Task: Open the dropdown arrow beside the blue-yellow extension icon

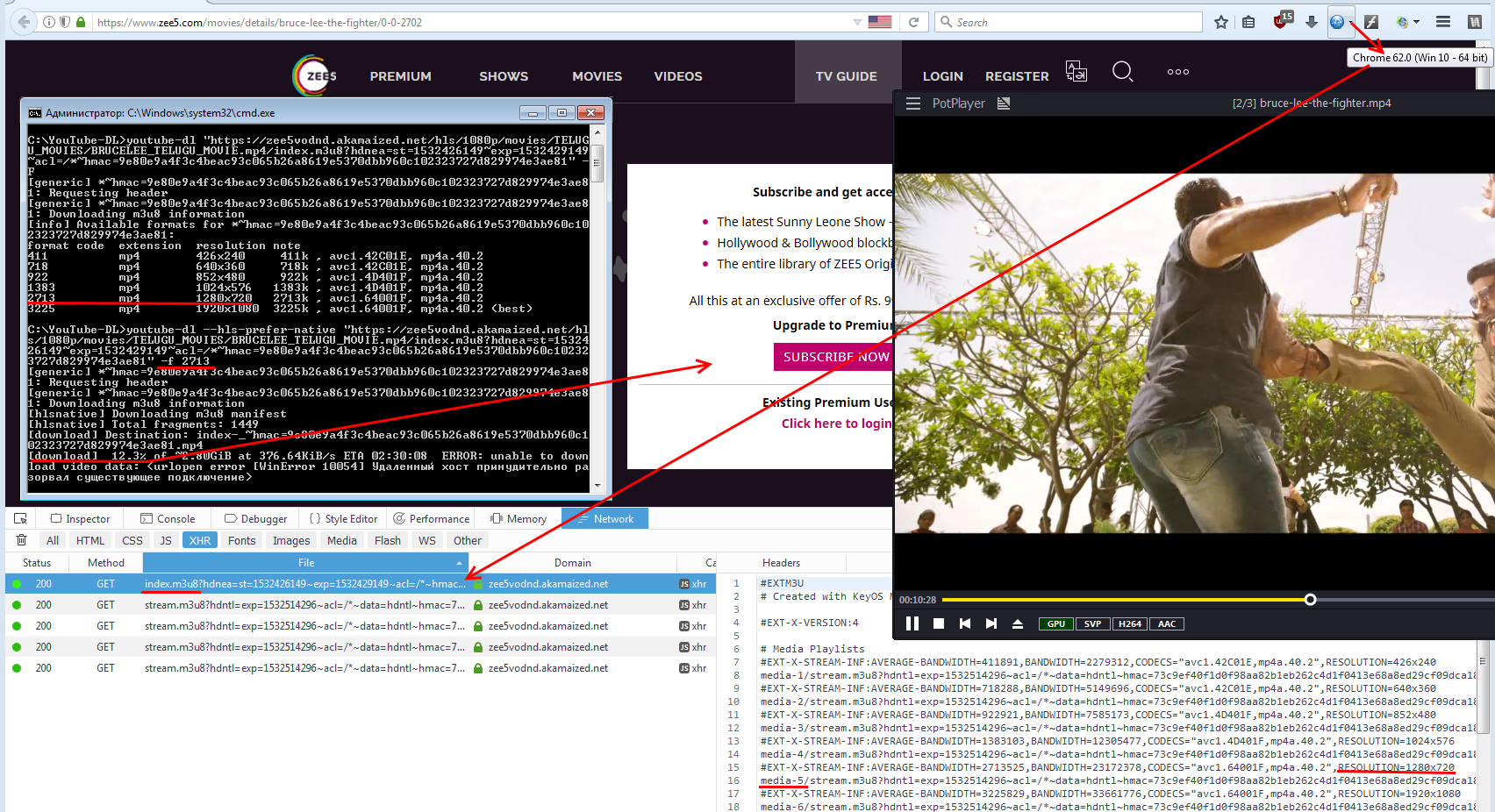Action: (1416, 22)
